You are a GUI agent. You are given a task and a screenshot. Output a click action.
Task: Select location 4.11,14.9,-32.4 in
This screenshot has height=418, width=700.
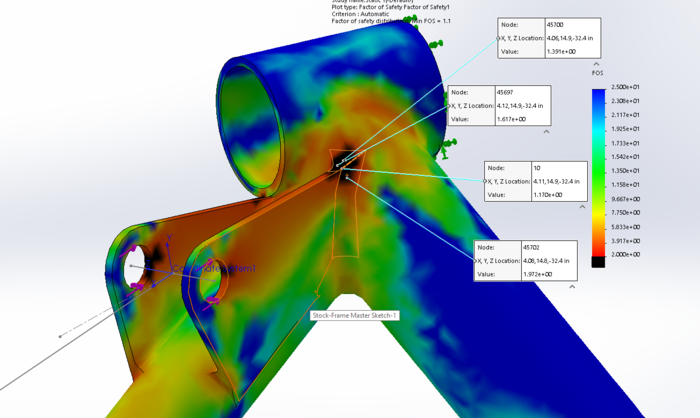(556, 182)
